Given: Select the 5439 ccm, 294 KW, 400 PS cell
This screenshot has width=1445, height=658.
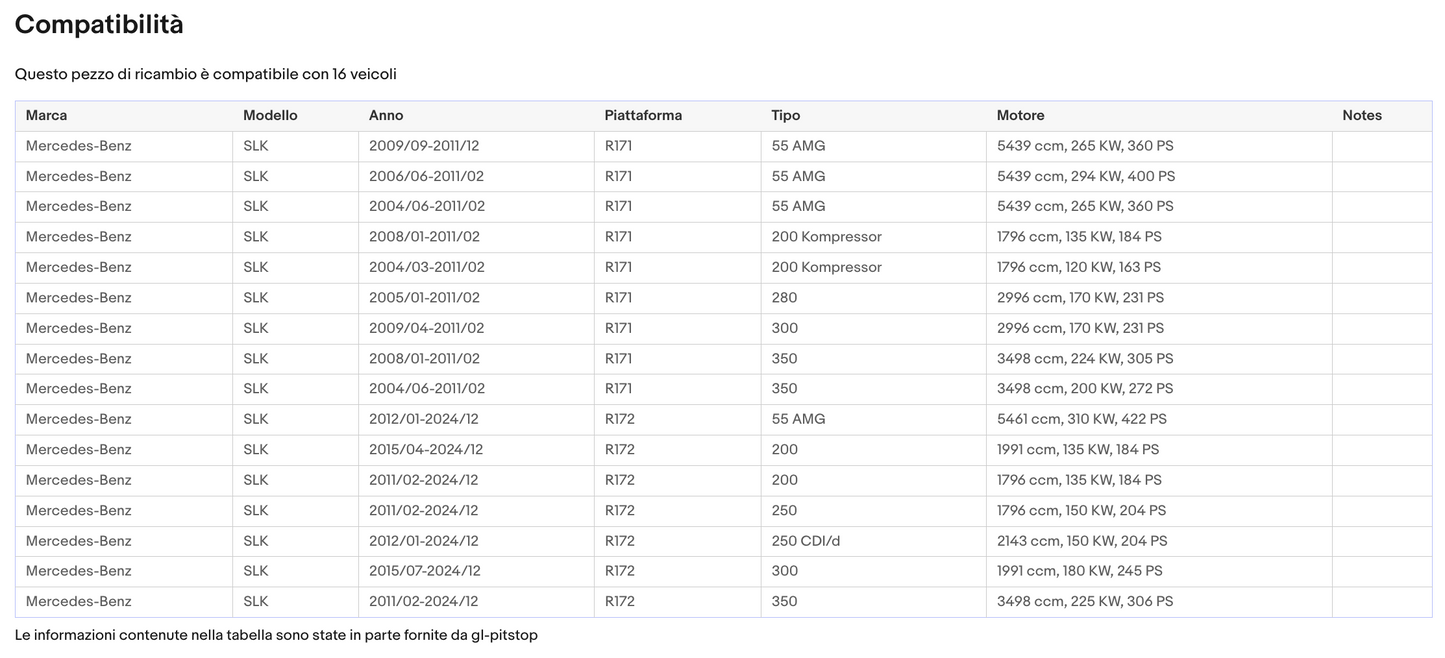Looking at the screenshot, I should tap(1086, 177).
